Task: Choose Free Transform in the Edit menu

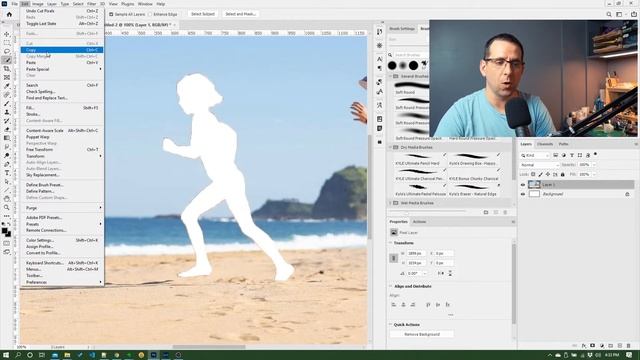Action: [62, 150]
